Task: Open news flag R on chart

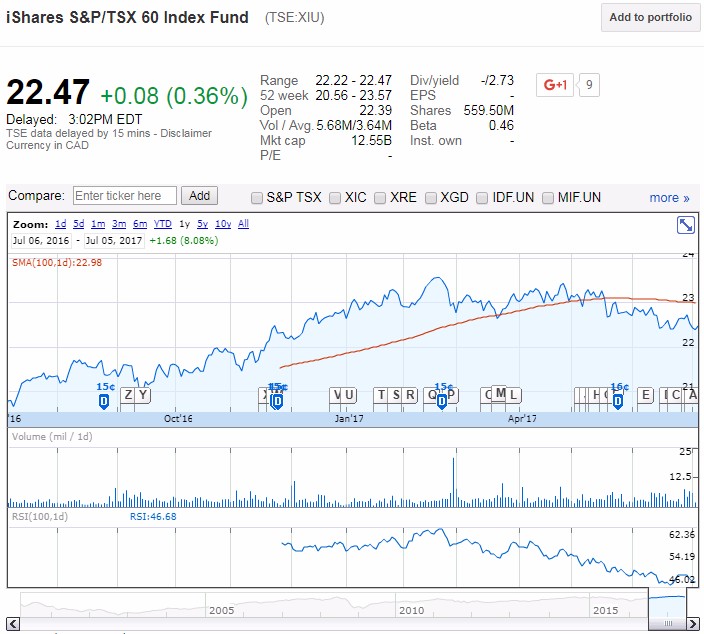Action: tap(410, 395)
